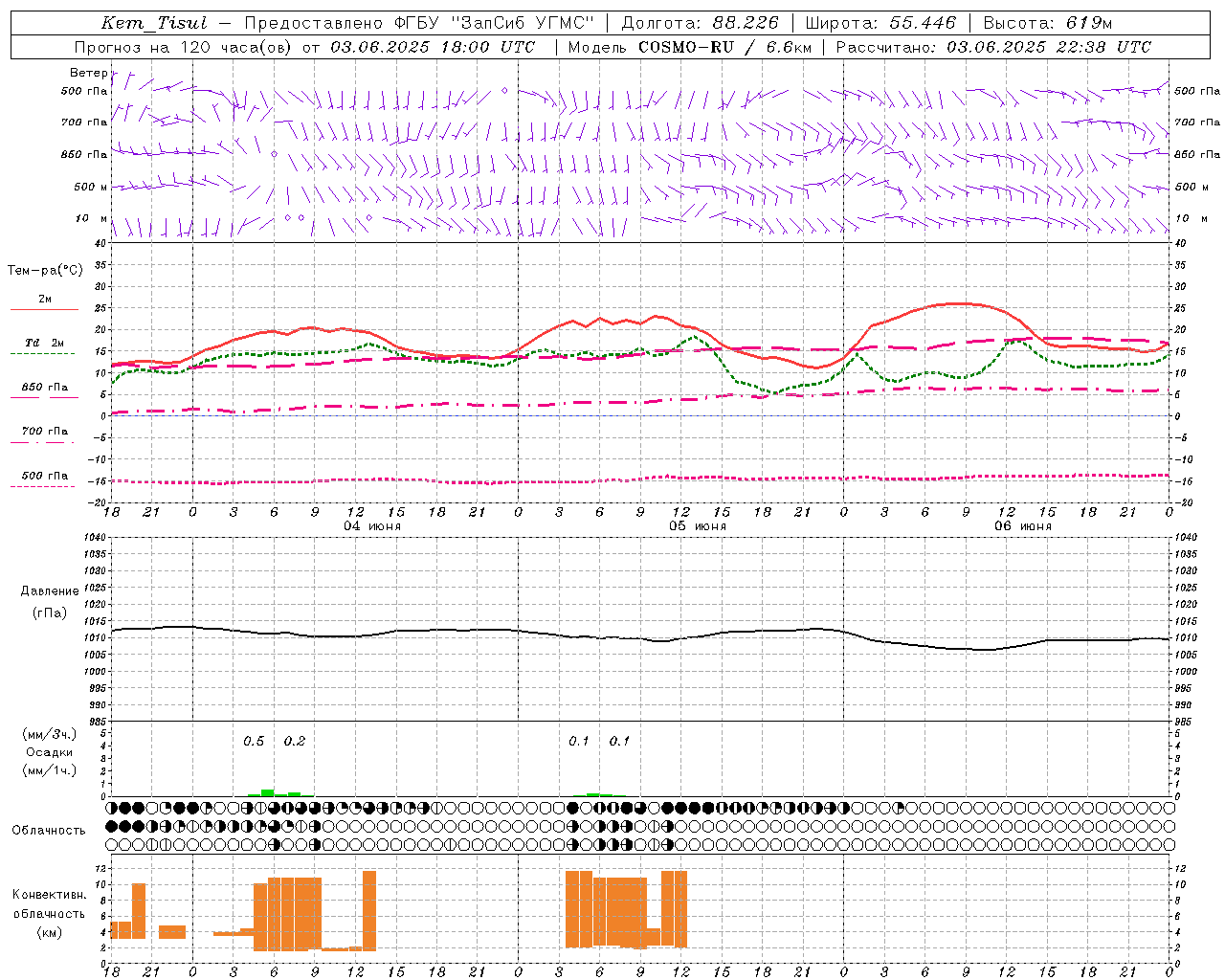The height and width of the screenshot is (980, 1225).
Task: Click the right 700 гПа wind level label
Action: click(1197, 122)
